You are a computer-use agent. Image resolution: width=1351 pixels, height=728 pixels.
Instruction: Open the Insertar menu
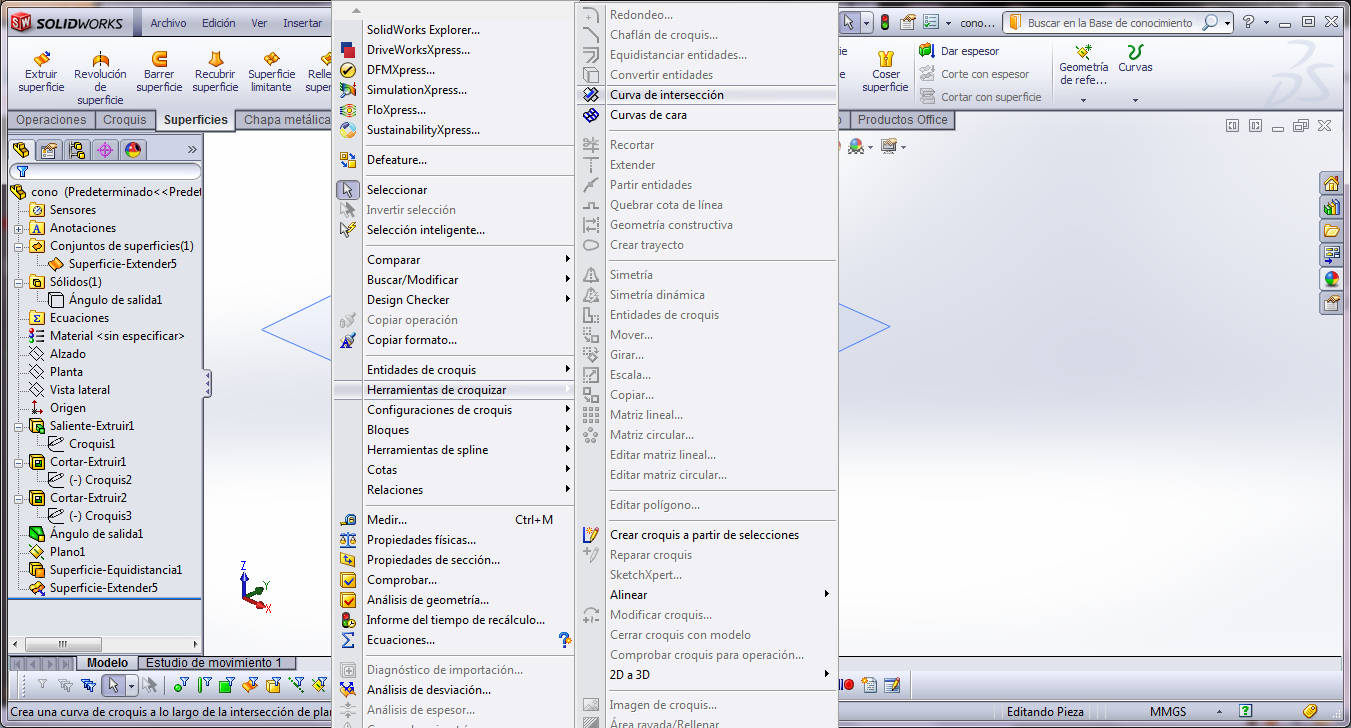tap(303, 23)
